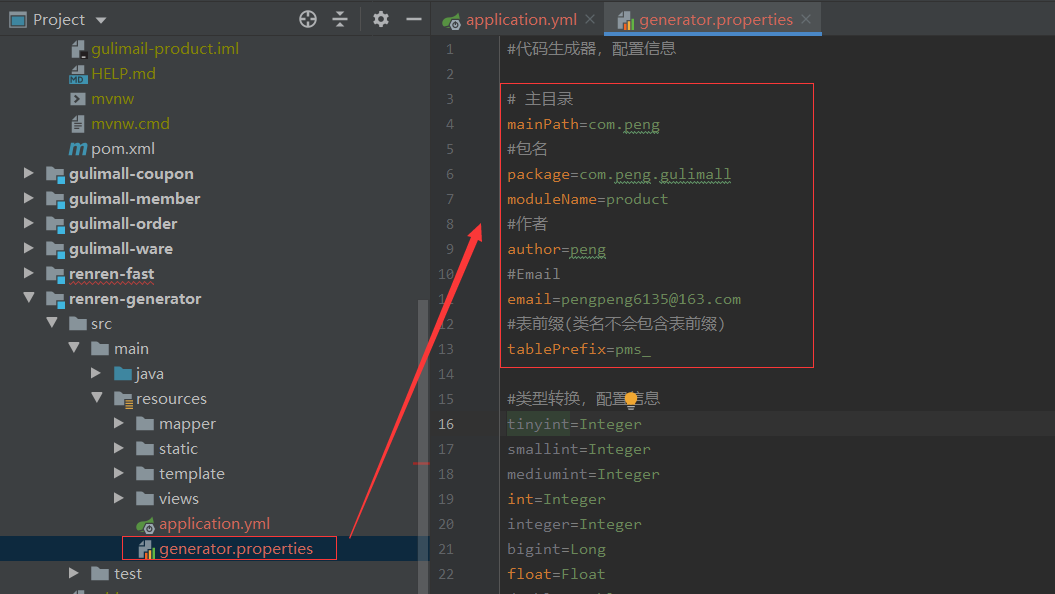This screenshot has height=594, width=1055.
Task: Select gulimall-order in the project tree
Action: click(123, 223)
